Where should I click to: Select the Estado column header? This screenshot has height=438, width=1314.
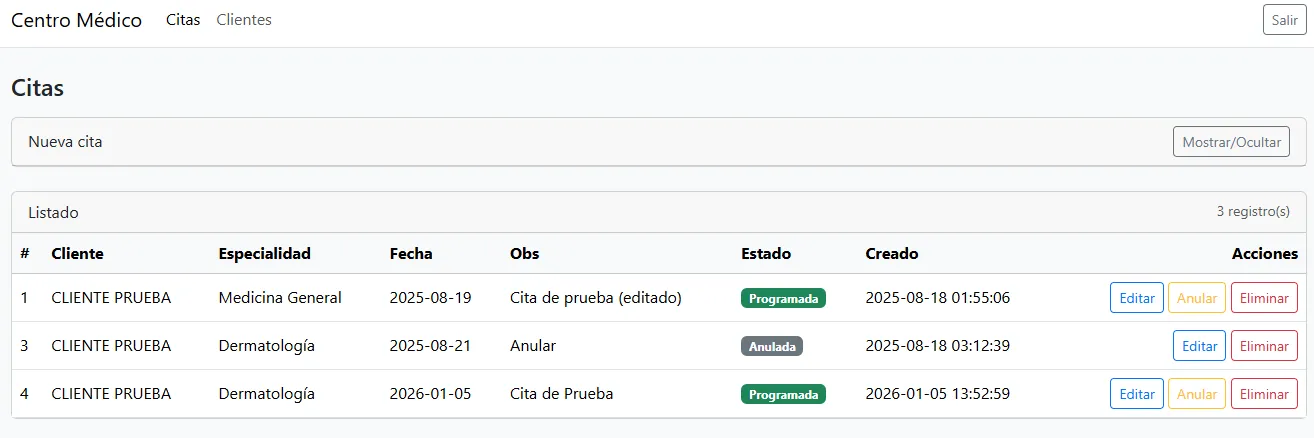click(766, 254)
